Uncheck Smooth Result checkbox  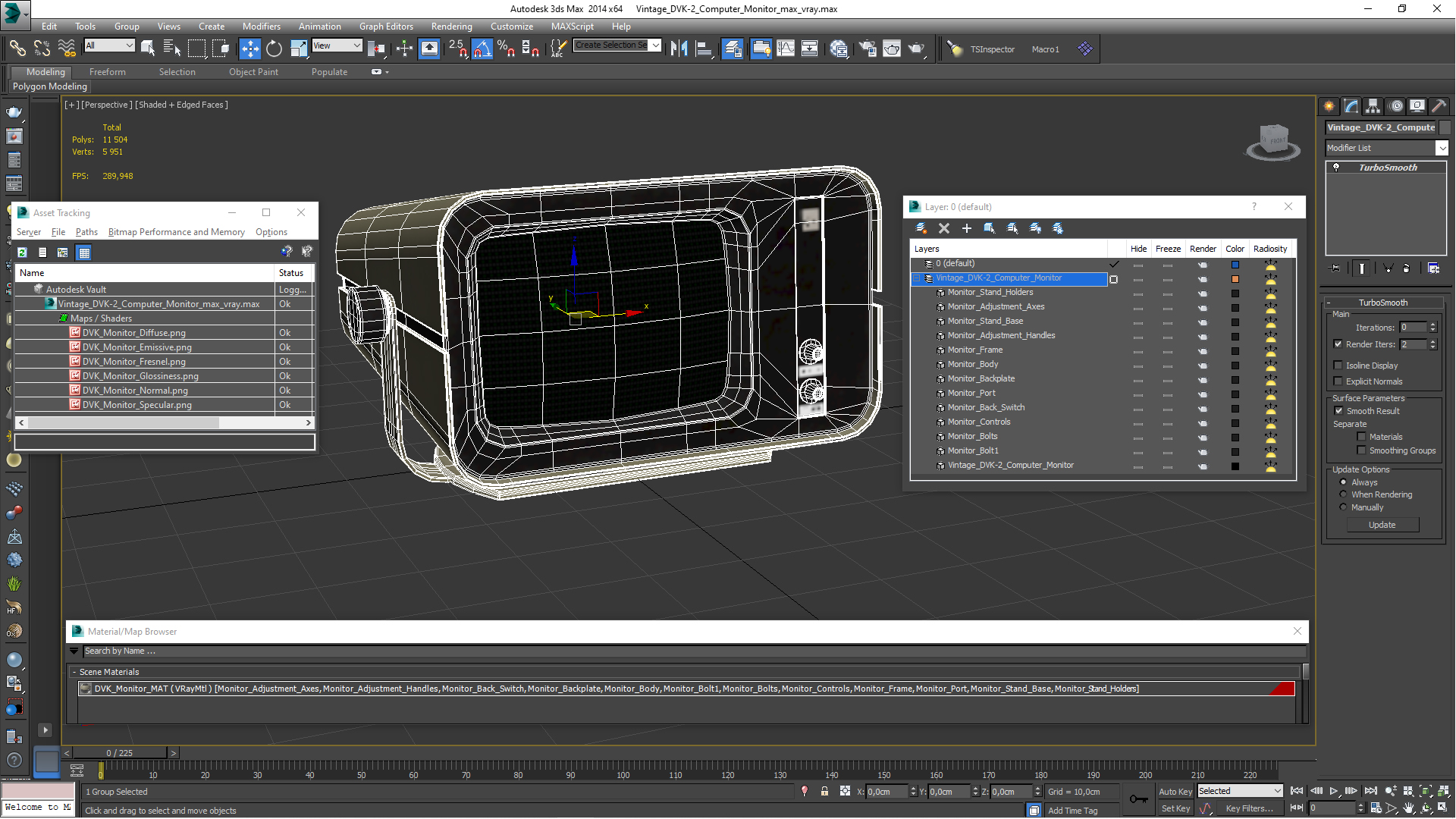(1338, 411)
